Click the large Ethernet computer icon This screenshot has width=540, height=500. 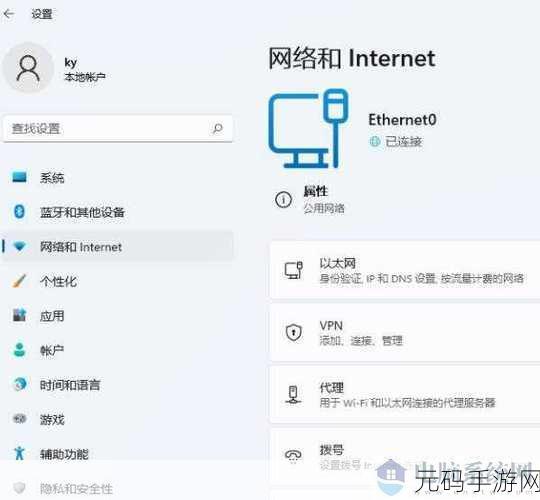pyautogui.click(x=309, y=129)
